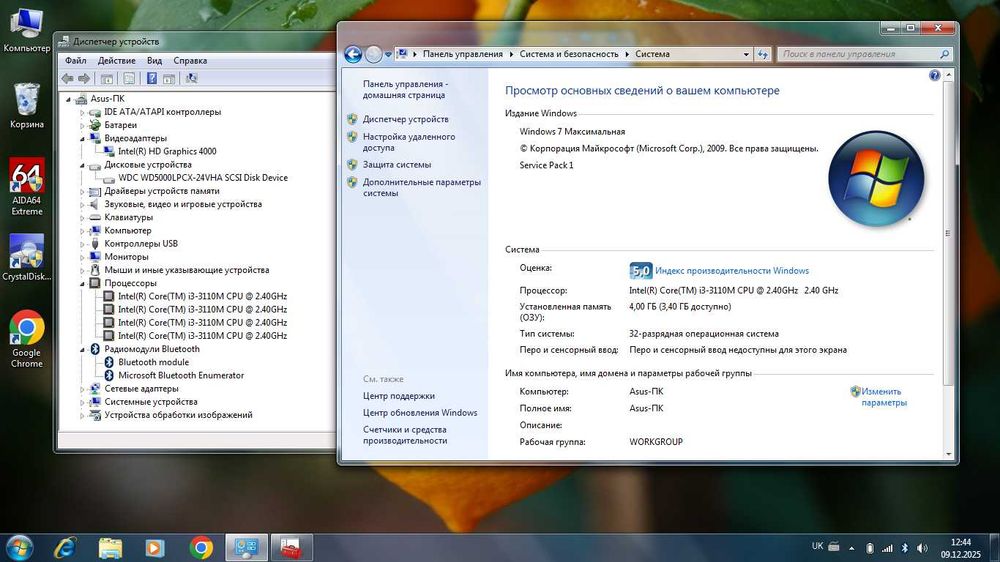Expand the Контроллеры USB node
This screenshot has height=562, width=1000.
(82, 244)
